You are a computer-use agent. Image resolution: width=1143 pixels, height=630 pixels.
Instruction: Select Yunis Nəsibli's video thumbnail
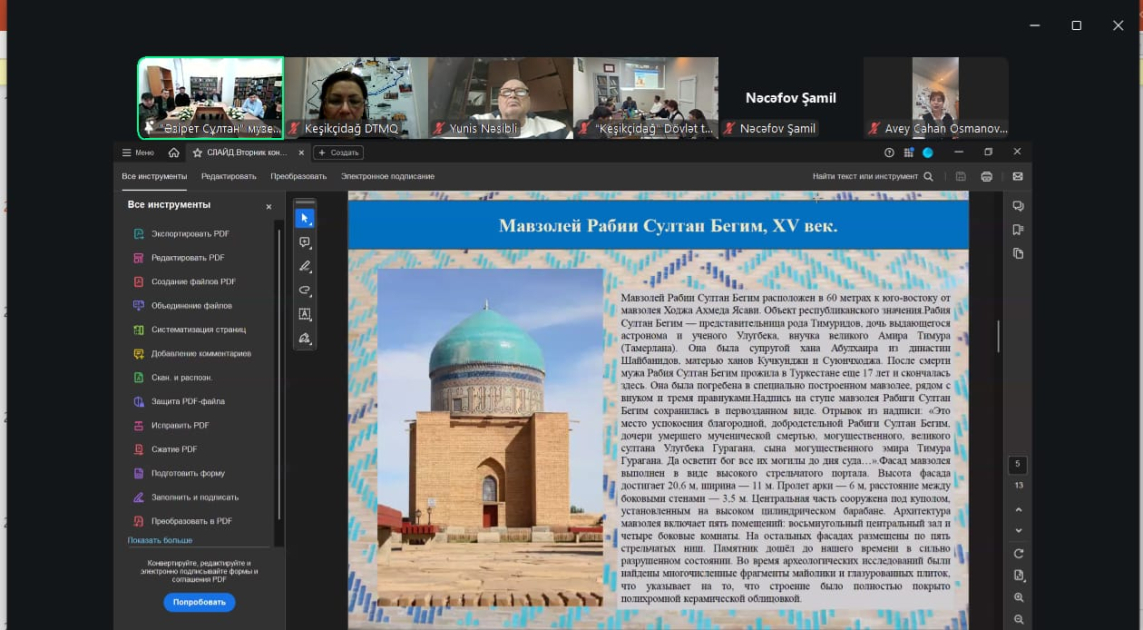[x=499, y=97]
